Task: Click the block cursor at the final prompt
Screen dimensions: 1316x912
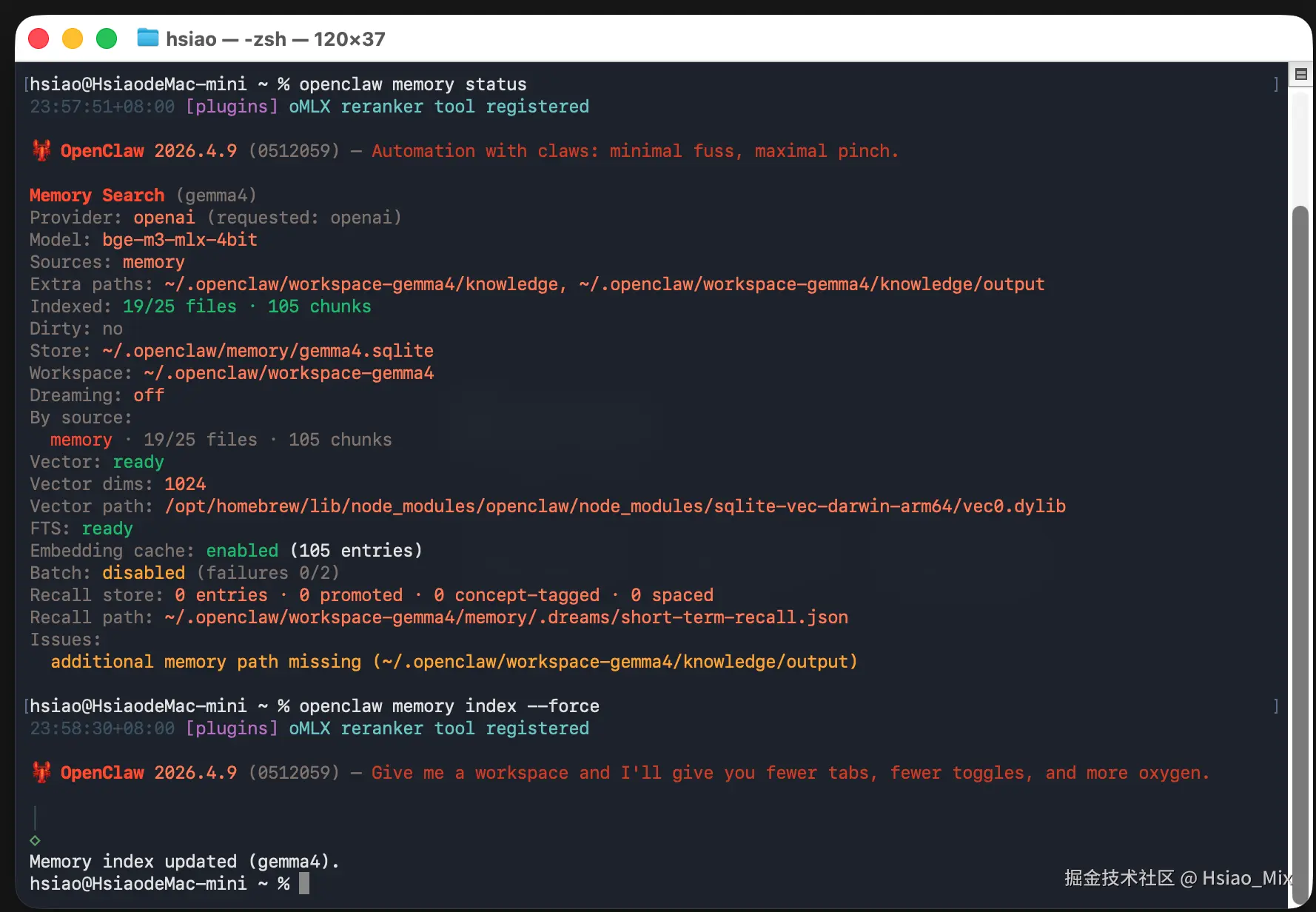Action: point(304,884)
